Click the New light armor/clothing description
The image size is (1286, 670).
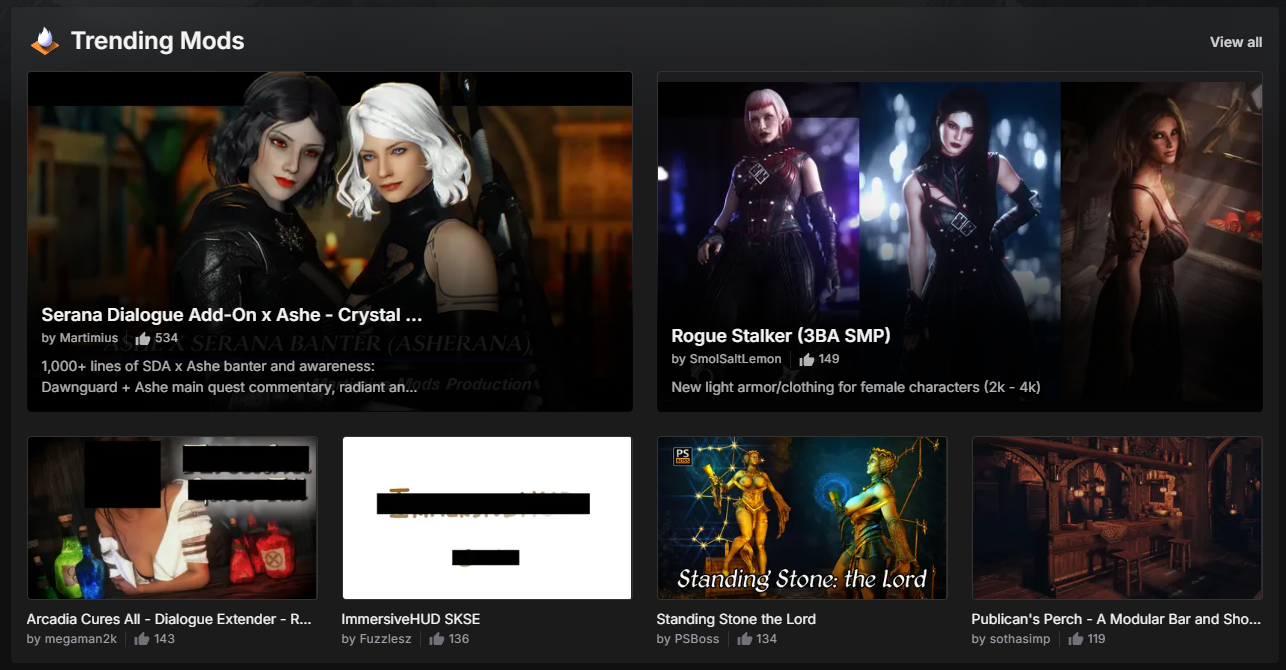856,387
